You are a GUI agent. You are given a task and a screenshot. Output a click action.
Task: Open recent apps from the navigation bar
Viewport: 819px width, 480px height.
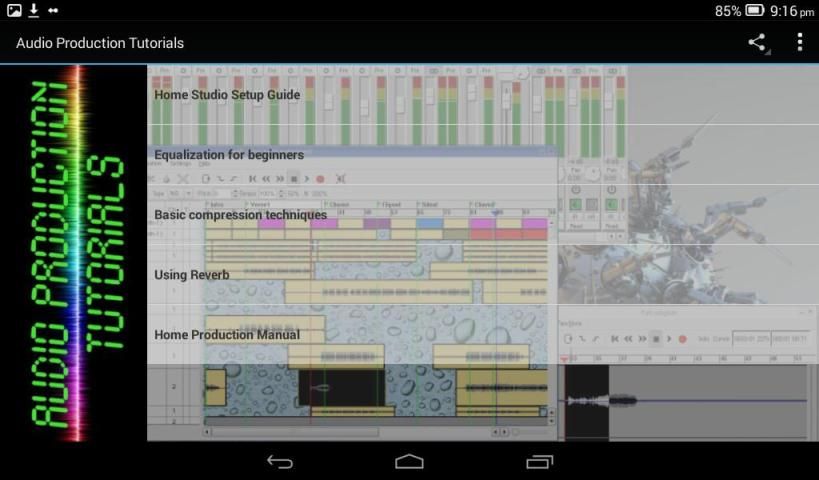click(539, 461)
